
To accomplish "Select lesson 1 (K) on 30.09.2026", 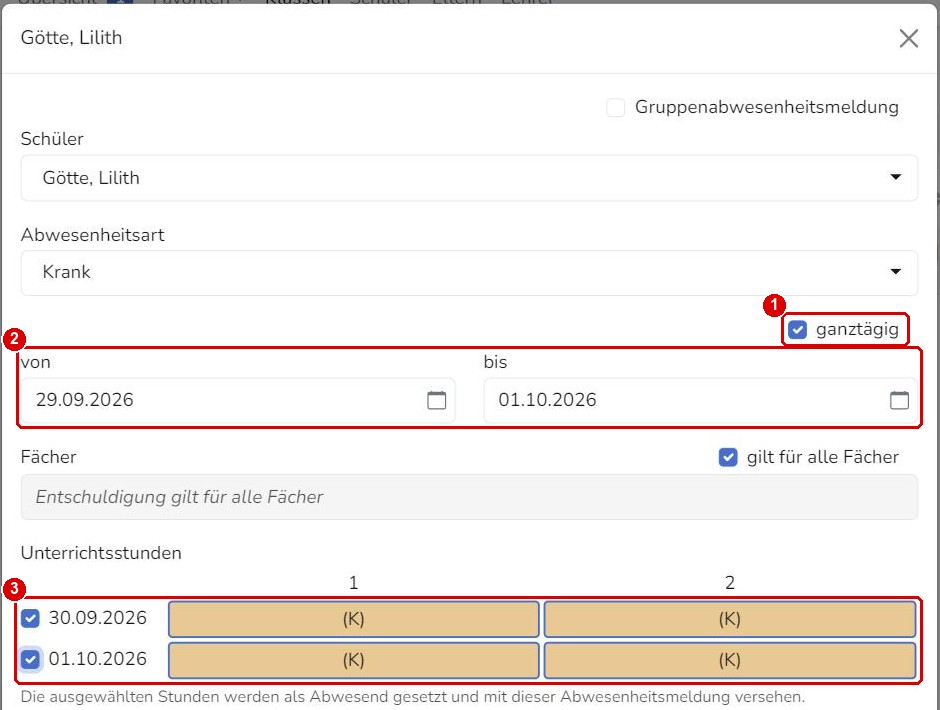I will click(354, 619).
